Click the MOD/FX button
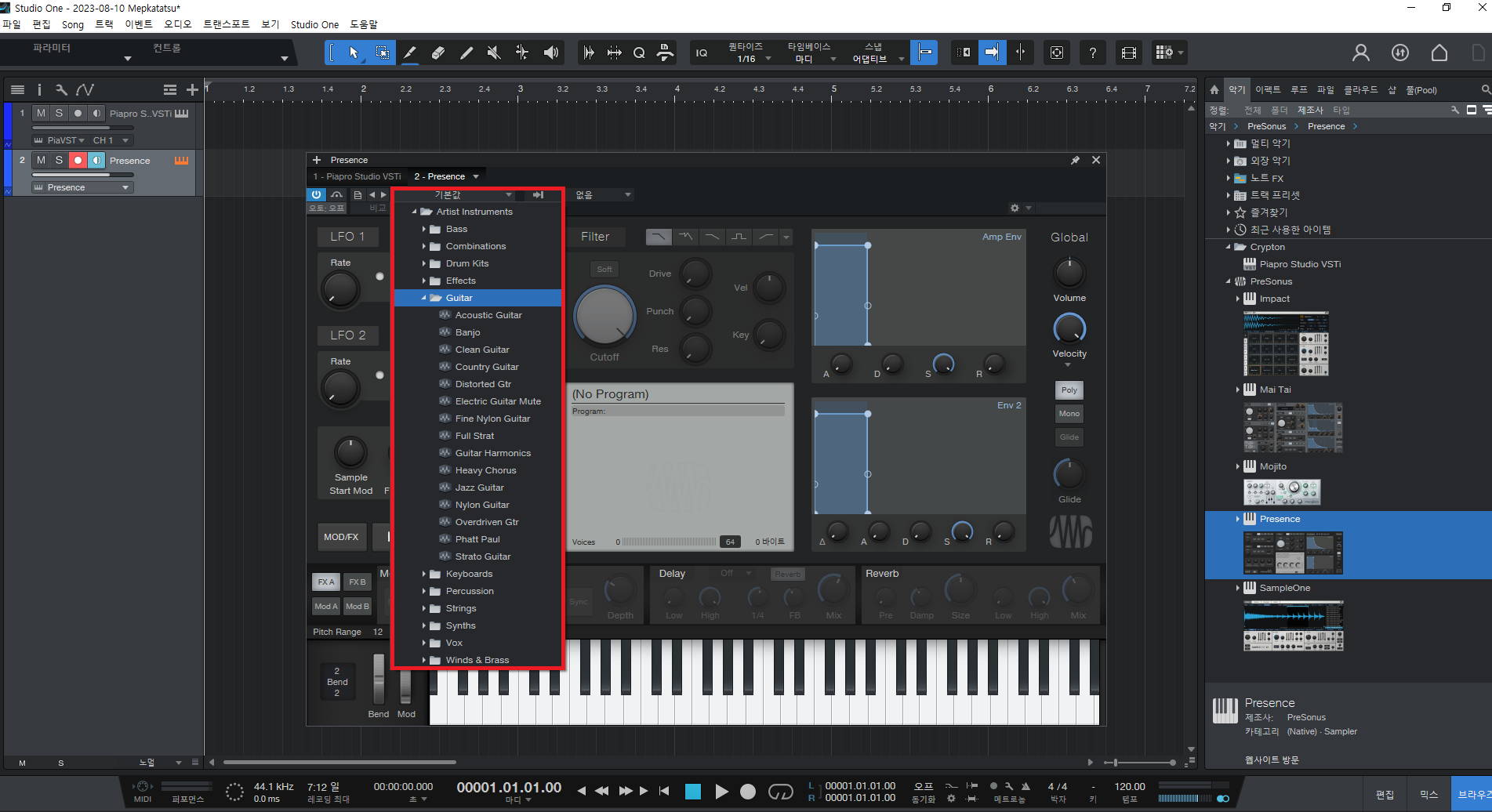This screenshot has width=1492, height=812. click(x=341, y=537)
